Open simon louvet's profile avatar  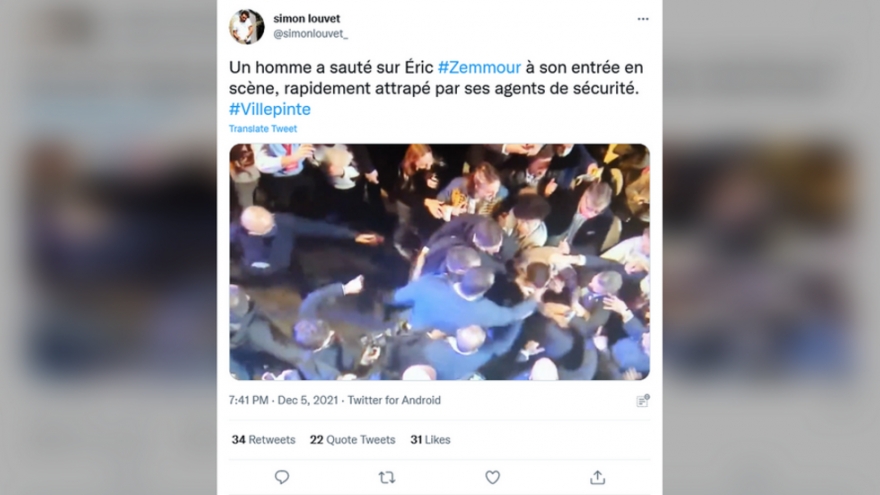click(x=246, y=26)
